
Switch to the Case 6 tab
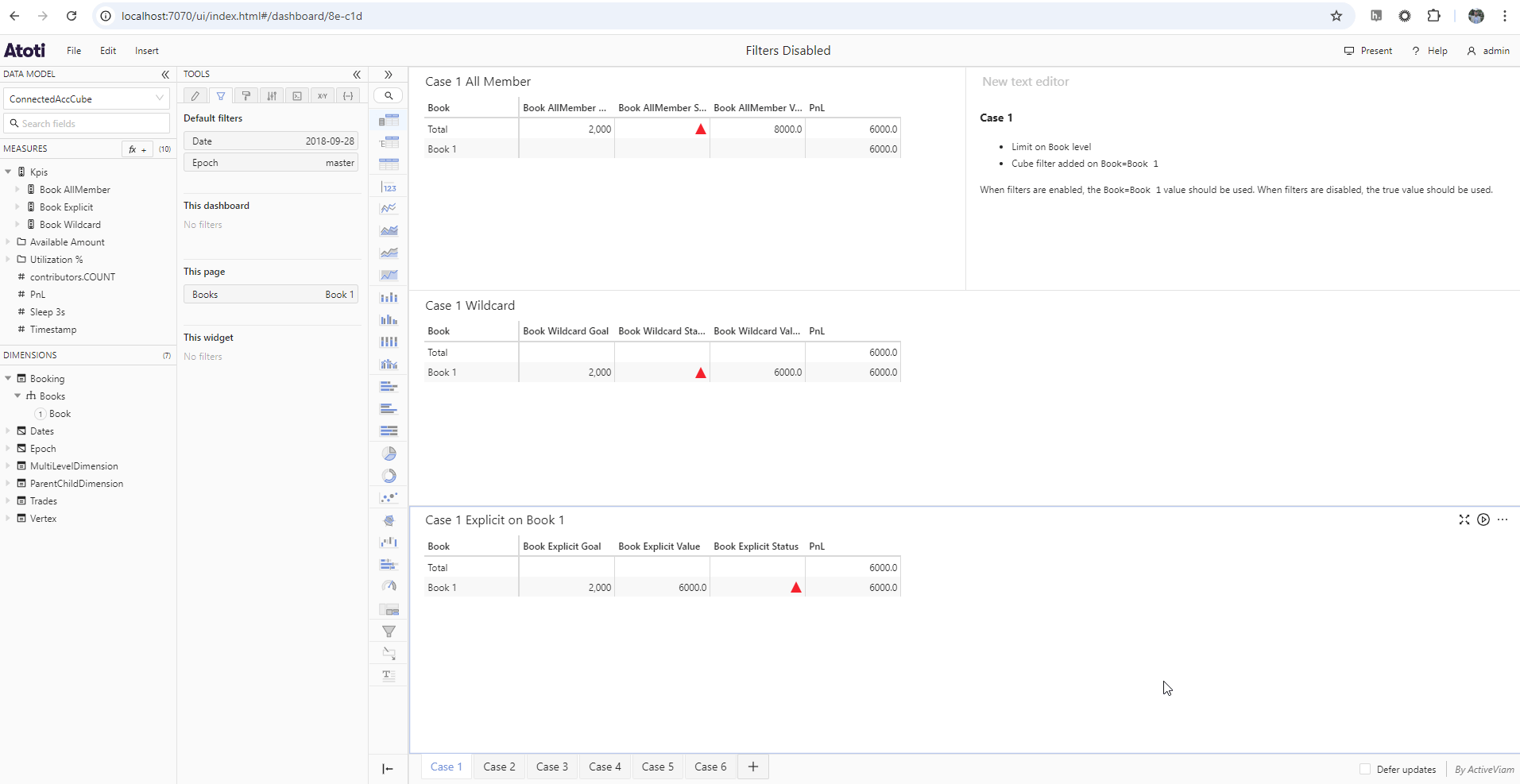[x=711, y=767]
